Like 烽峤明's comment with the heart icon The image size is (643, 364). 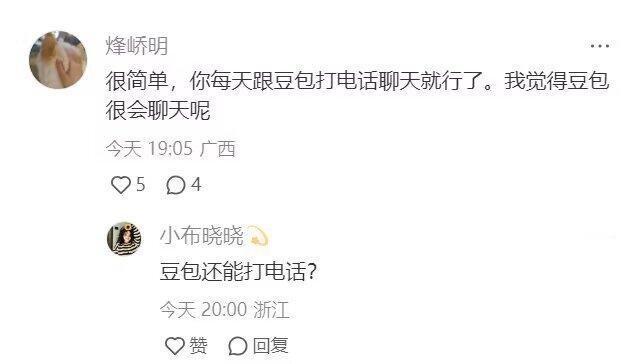click(x=121, y=185)
